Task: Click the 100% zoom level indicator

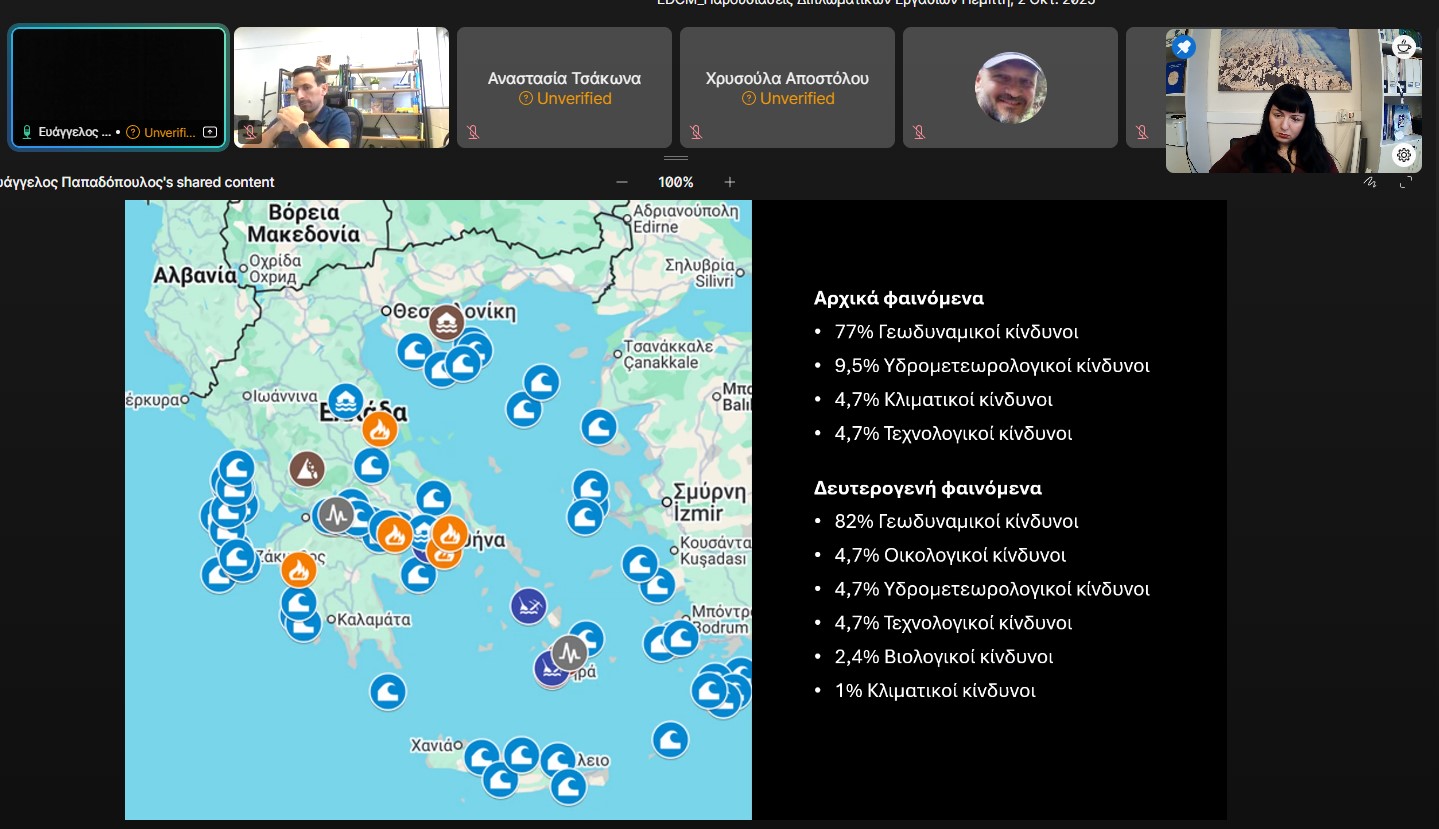Action: point(676,182)
